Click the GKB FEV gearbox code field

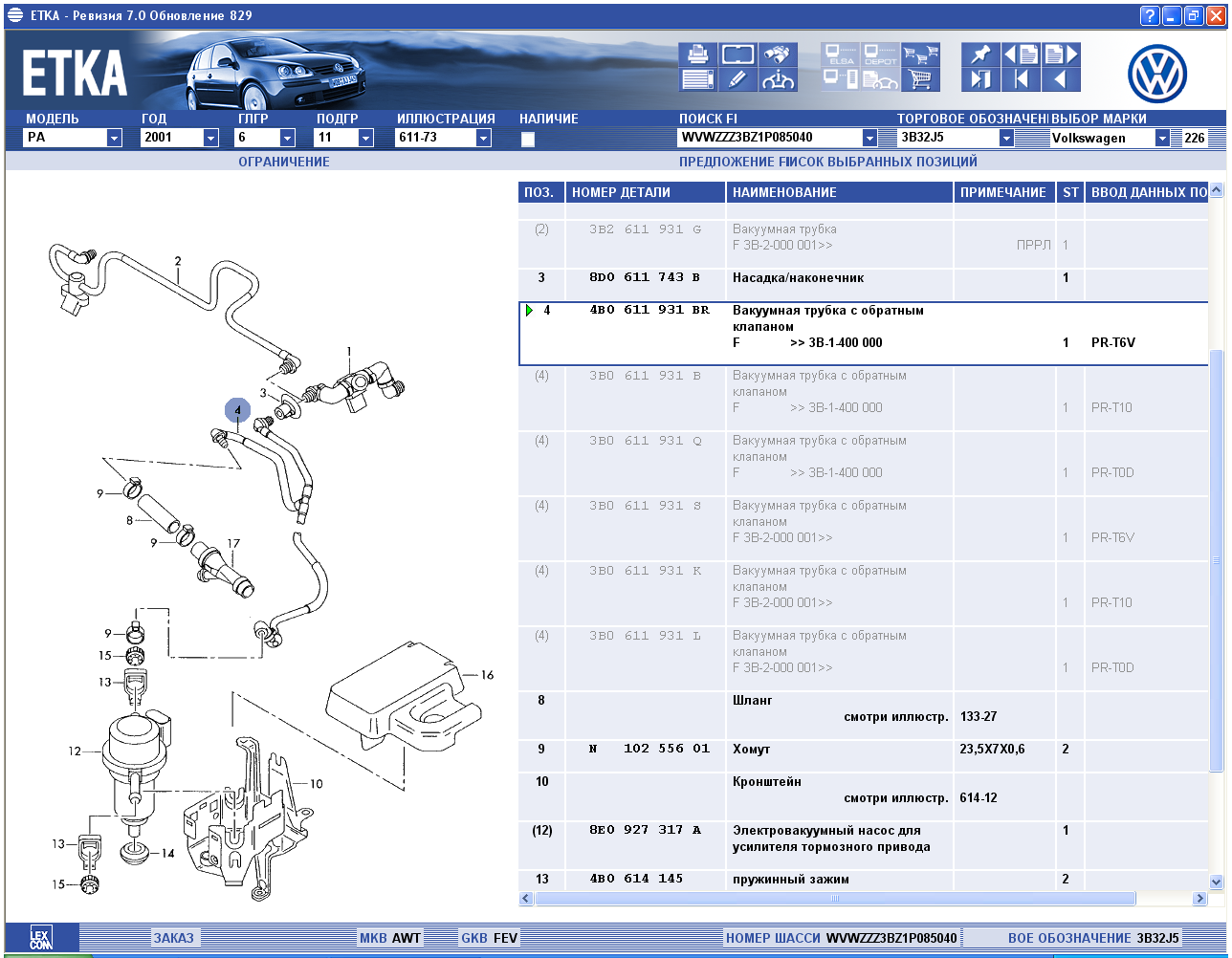pyautogui.click(x=489, y=938)
